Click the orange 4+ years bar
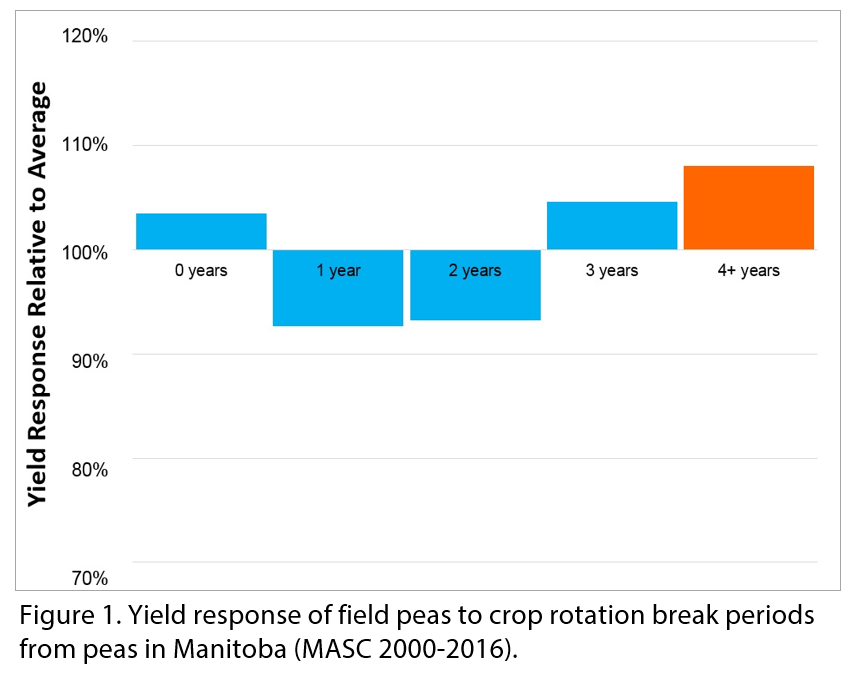Viewport: 855px width, 676px height. pos(748,207)
